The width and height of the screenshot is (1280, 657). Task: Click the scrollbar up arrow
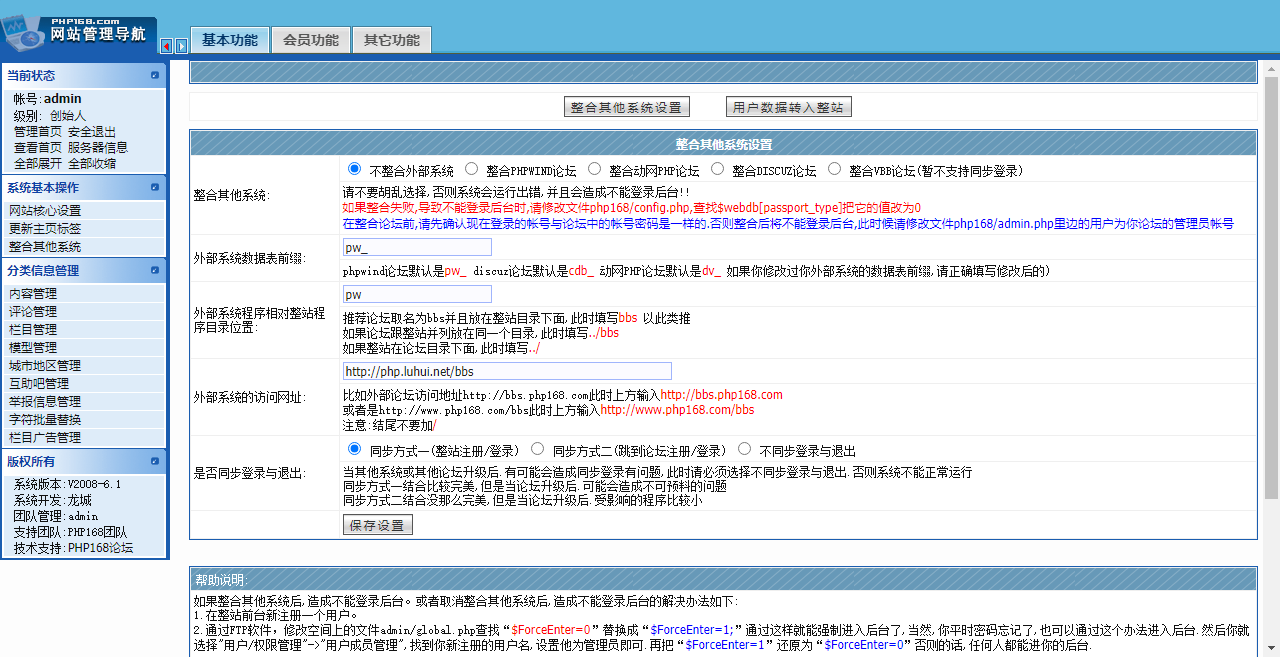click(1271, 69)
